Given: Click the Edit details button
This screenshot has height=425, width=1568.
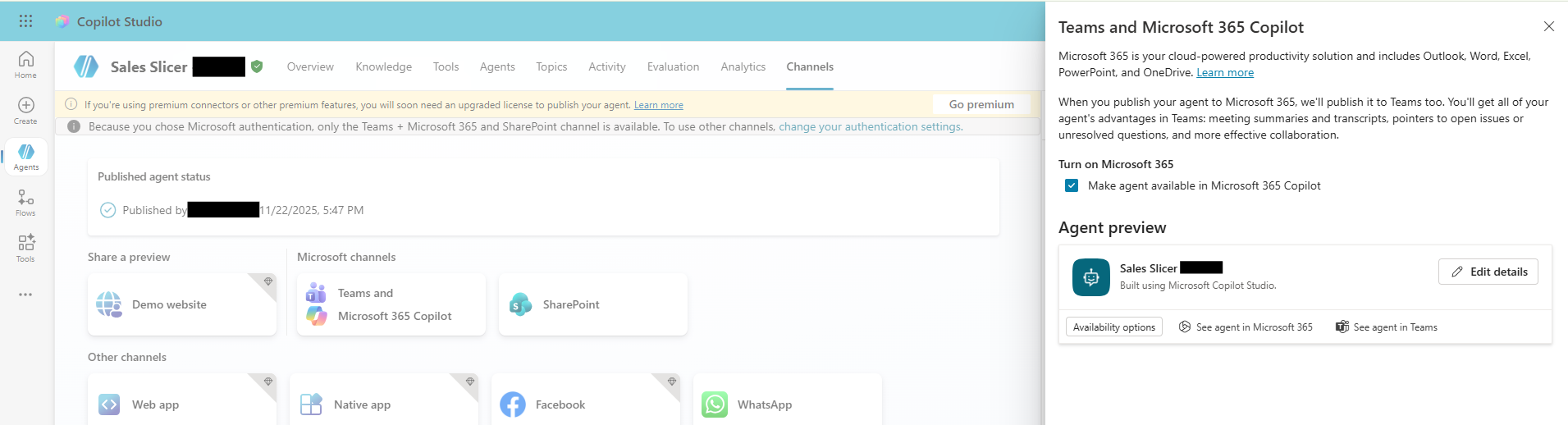Looking at the screenshot, I should tap(1488, 272).
